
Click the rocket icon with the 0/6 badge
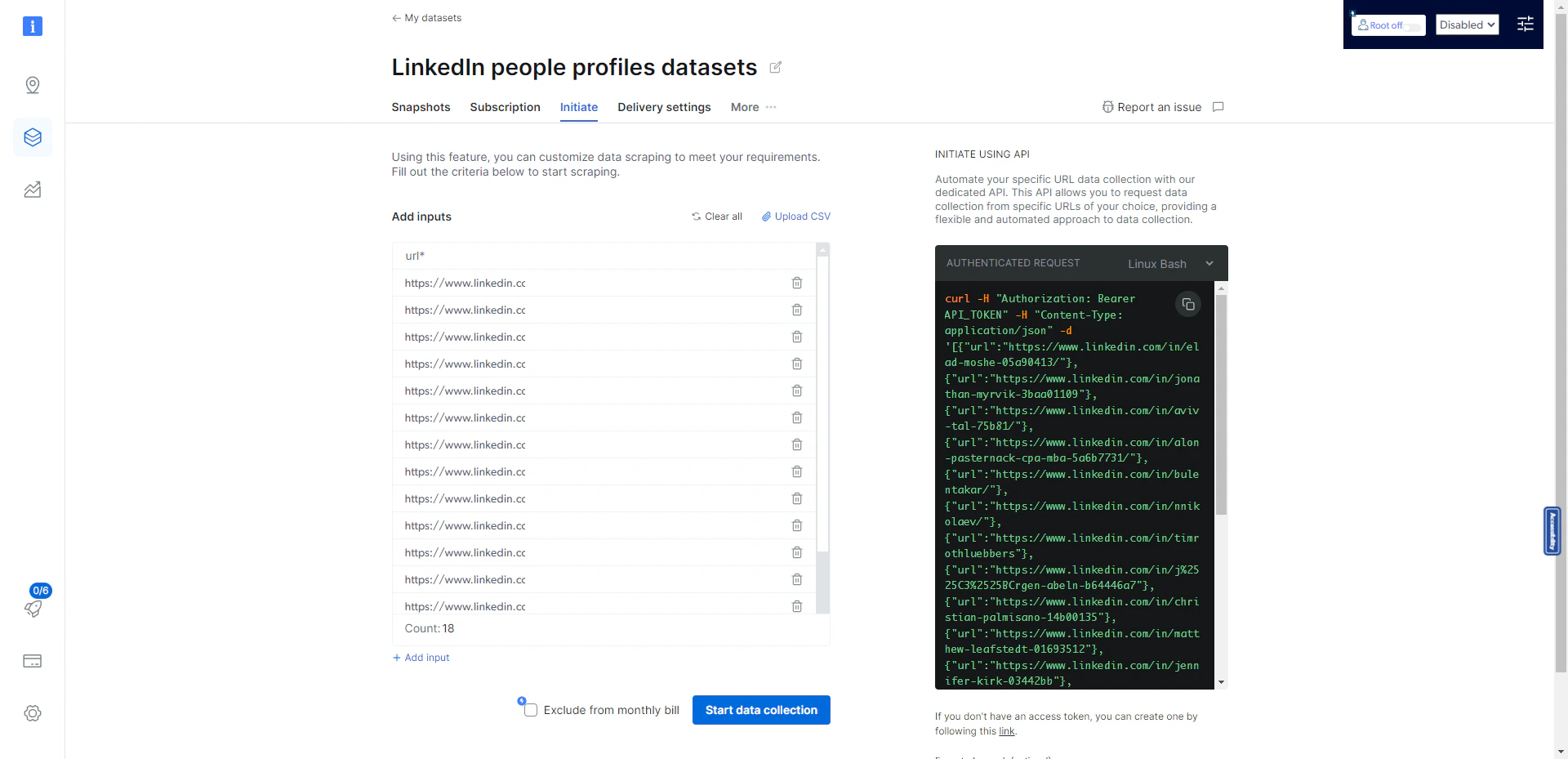point(33,609)
